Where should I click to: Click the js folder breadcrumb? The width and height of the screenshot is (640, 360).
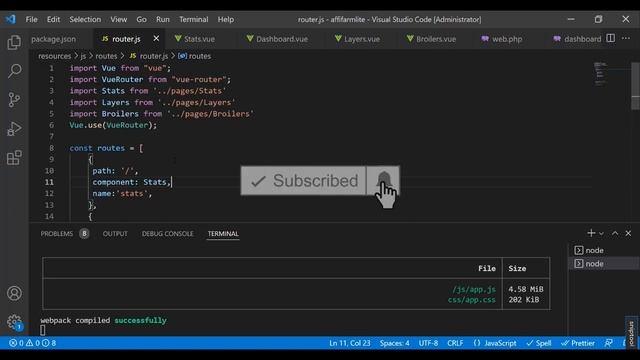tap(83, 56)
